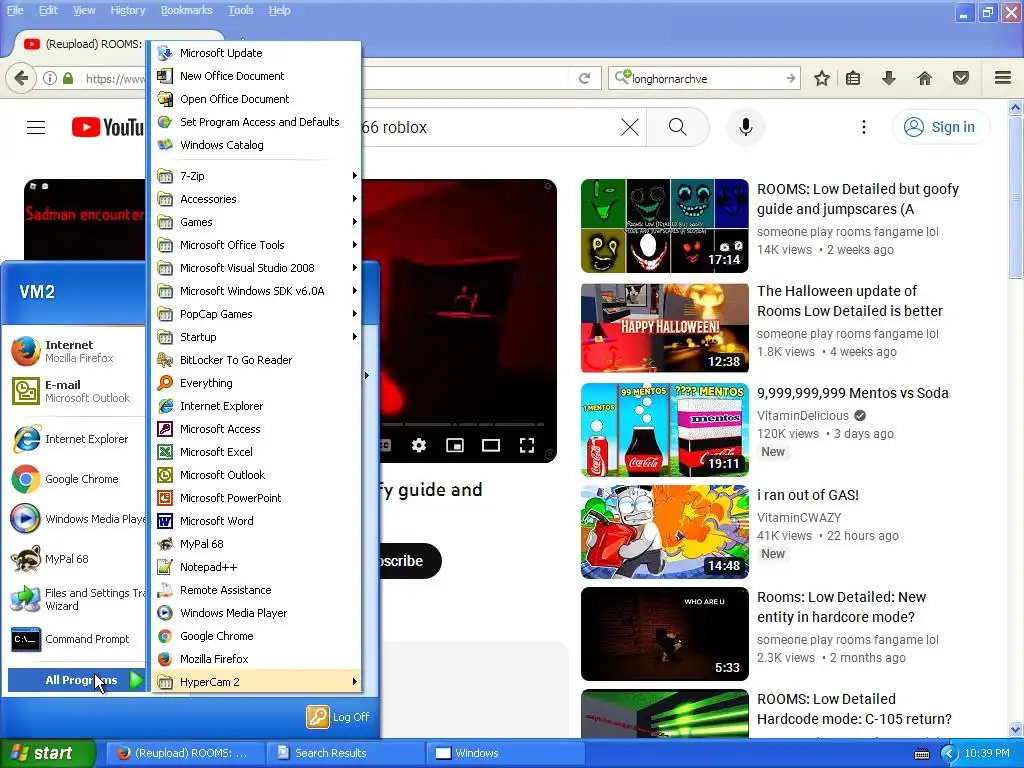Click All Programs button
The height and width of the screenshot is (768, 1024).
pos(76,680)
